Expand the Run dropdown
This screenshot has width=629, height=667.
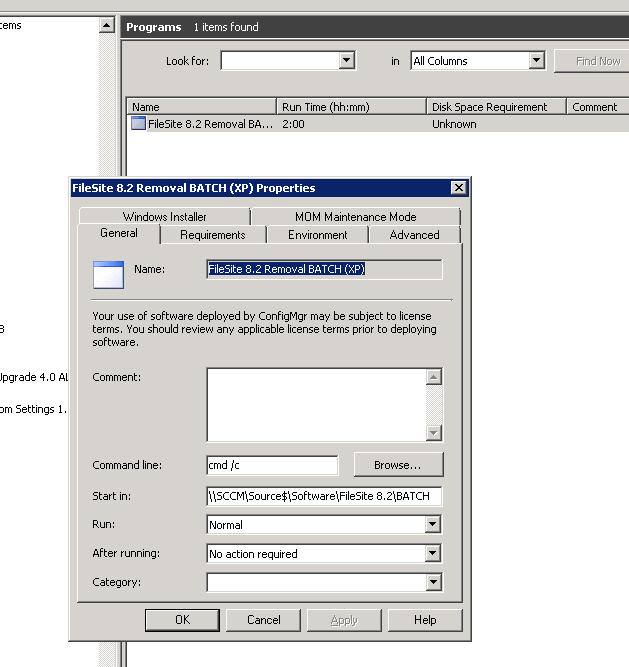(432, 525)
